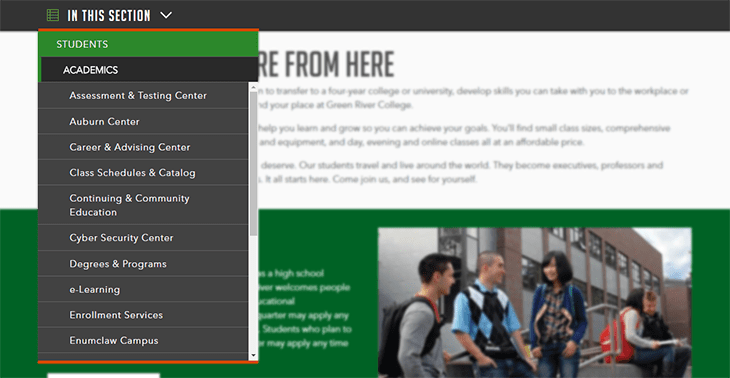Viewport: 730px width, 378px height.
Task: Open Career & Advising Center
Action: (x=143, y=147)
